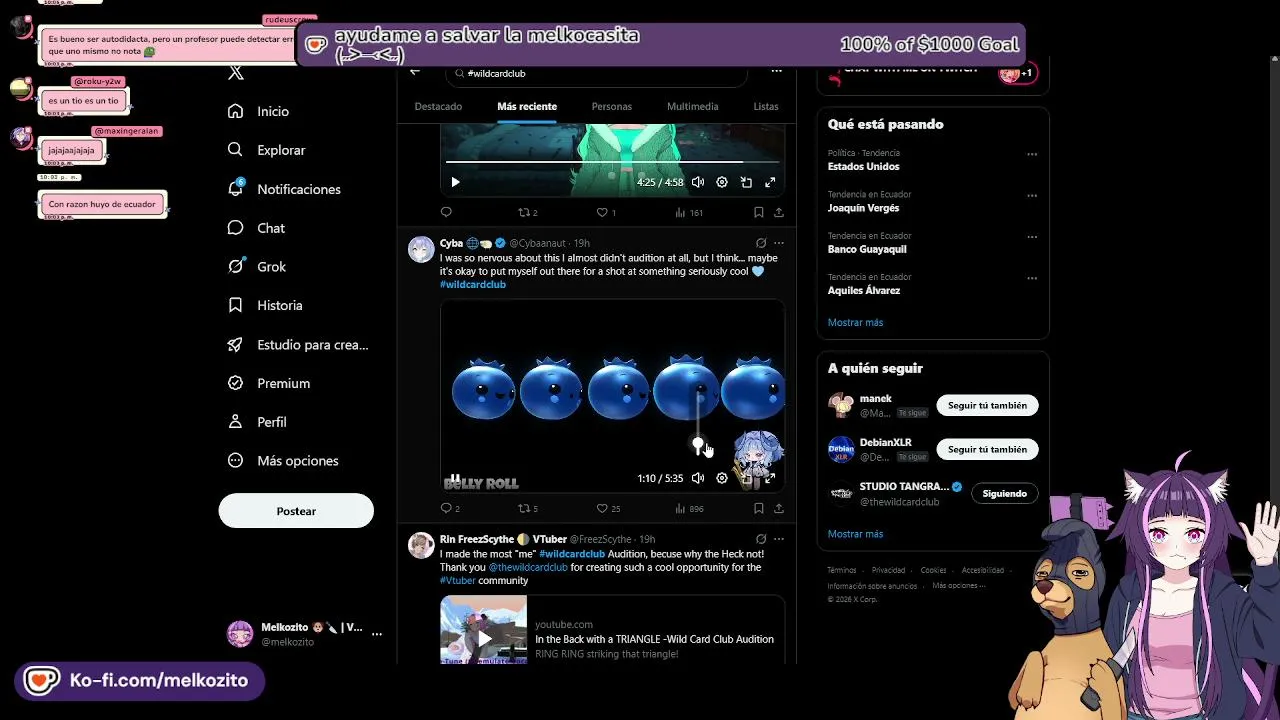Open settings gear on Cyba's video
The height and width of the screenshot is (720, 1280).
[722, 479]
